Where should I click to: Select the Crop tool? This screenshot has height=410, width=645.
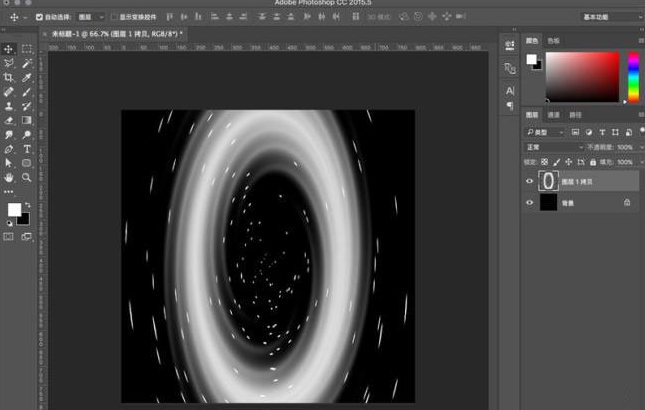point(9,77)
